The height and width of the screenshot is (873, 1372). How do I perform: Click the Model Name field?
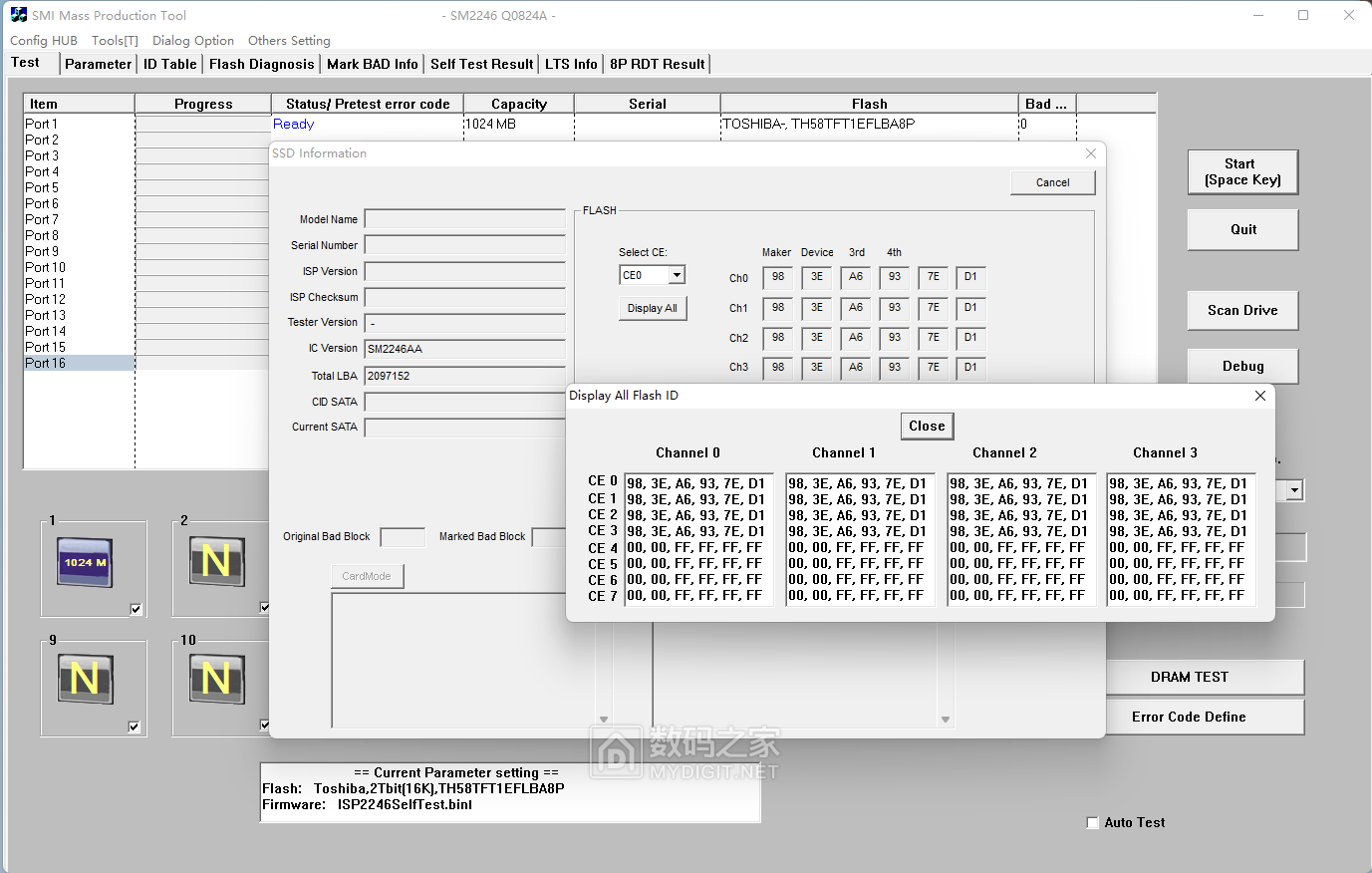[x=465, y=219]
